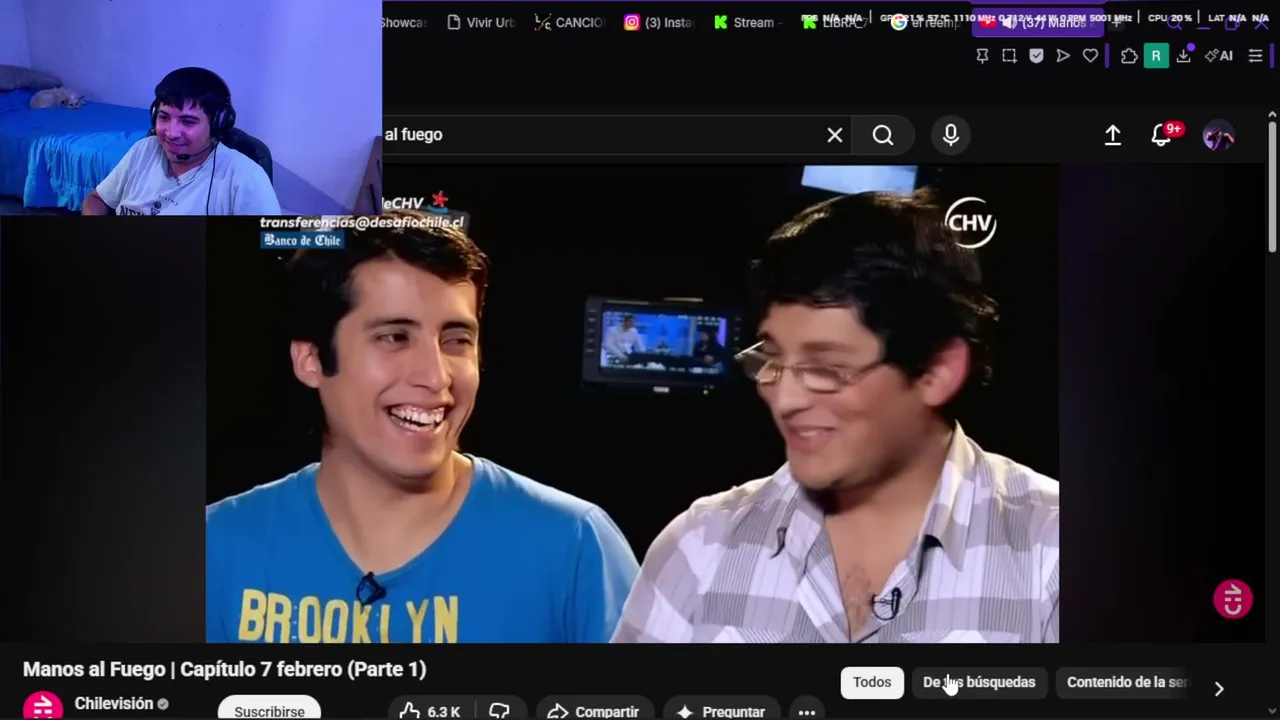This screenshot has height=720, width=1280.
Task: Click the Preguntar button
Action: [x=720, y=711]
